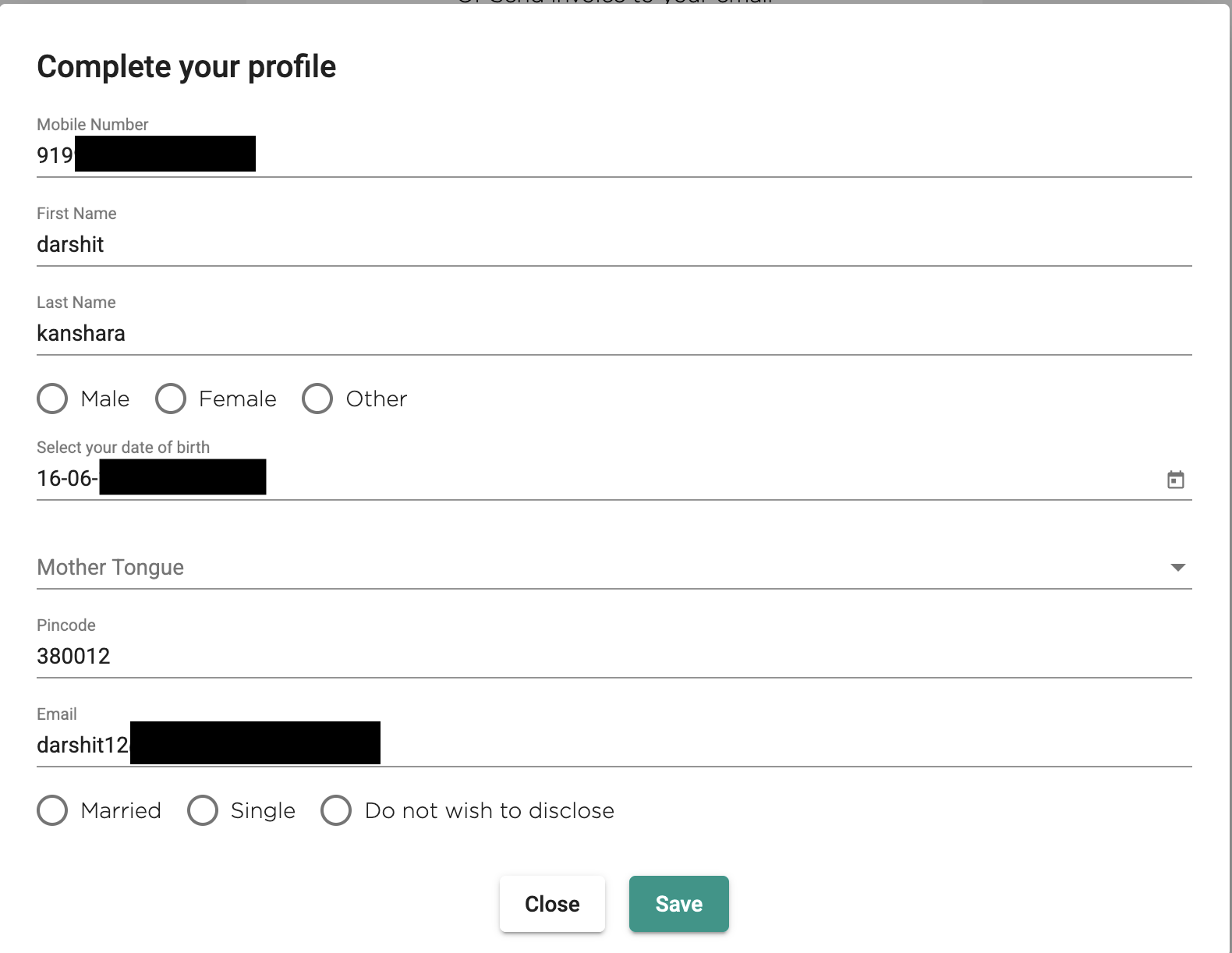Select the Female radio button

pos(171,399)
